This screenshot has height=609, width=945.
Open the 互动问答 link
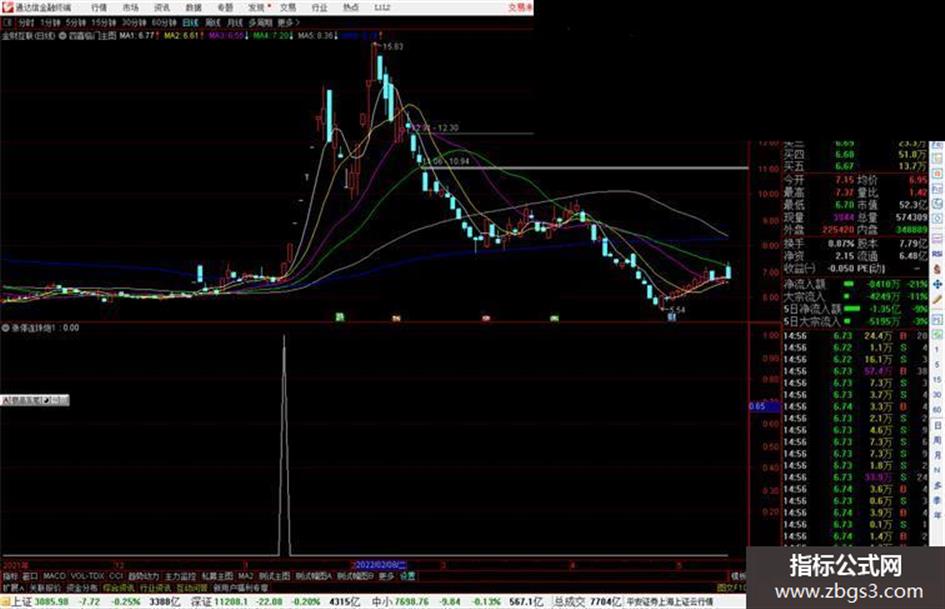[192, 587]
